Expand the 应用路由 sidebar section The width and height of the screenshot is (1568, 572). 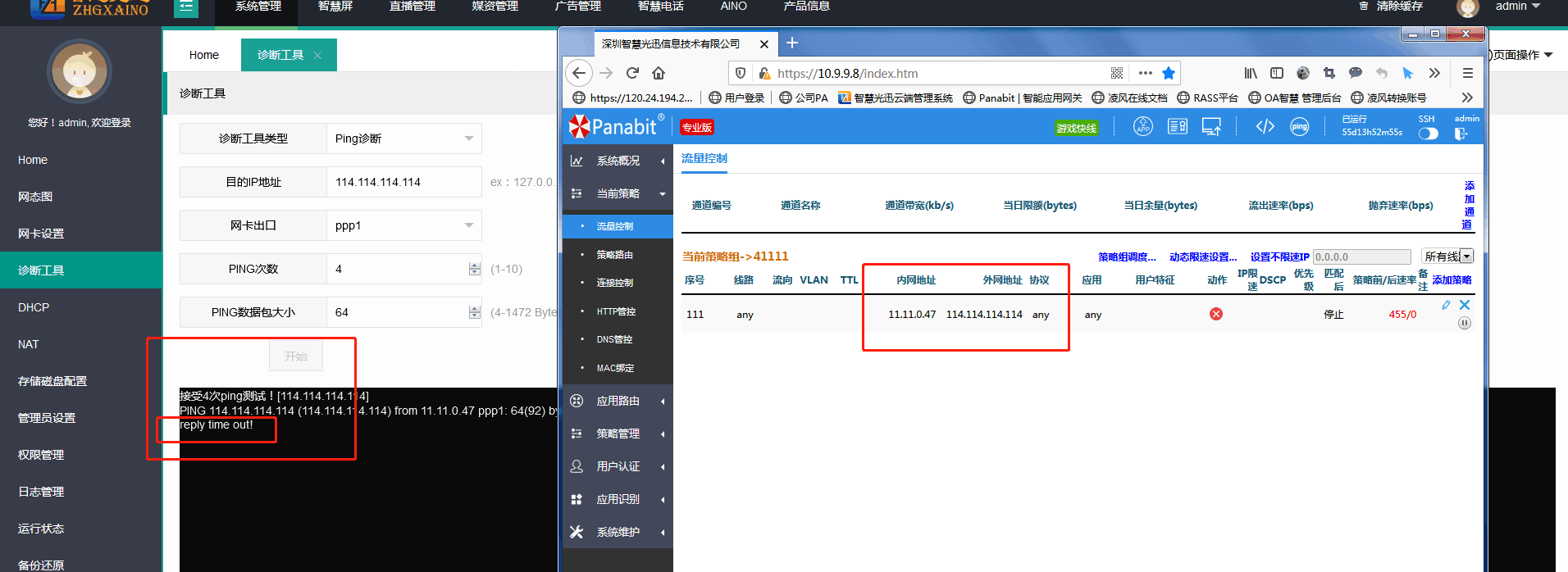[x=618, y=401]
